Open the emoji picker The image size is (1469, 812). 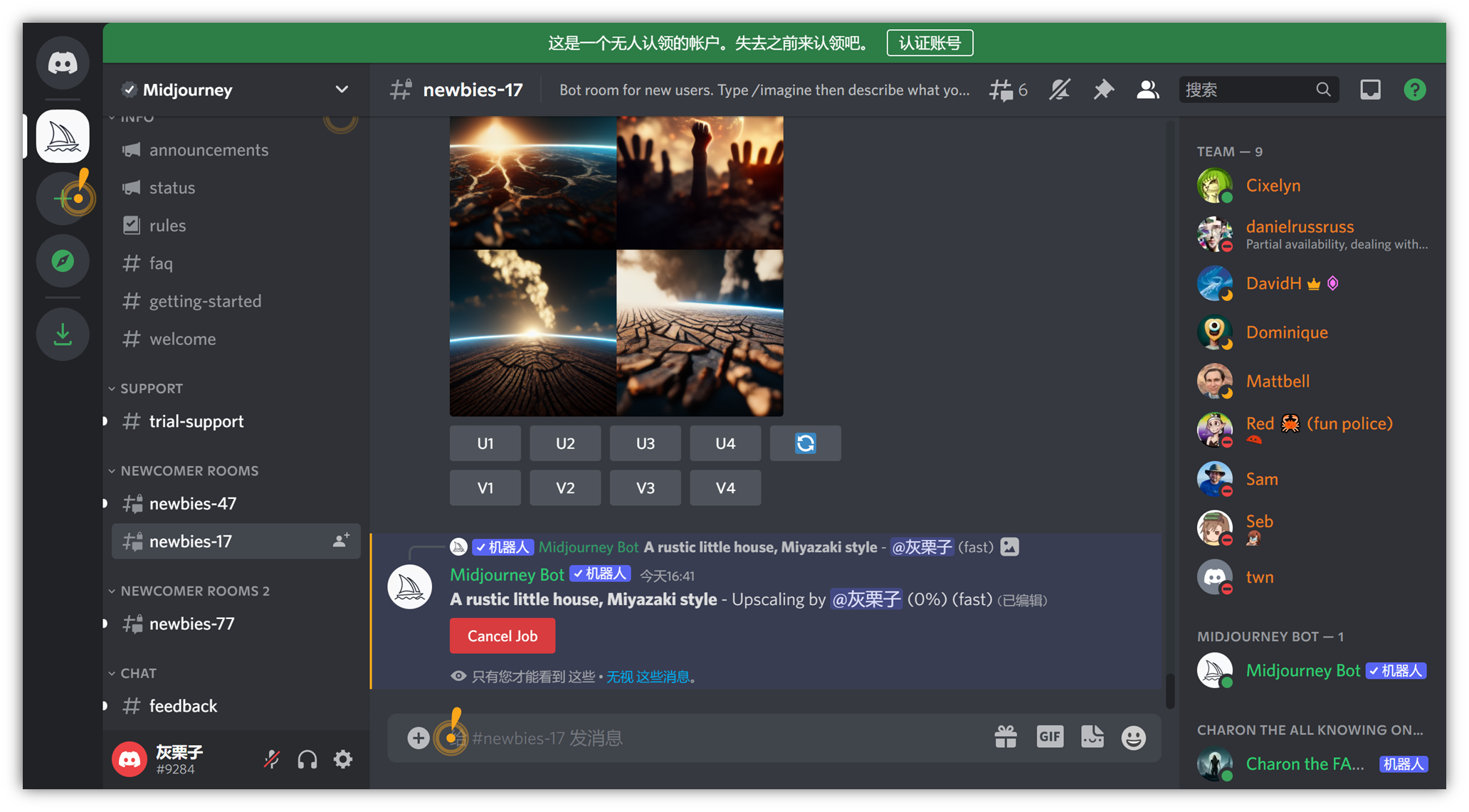point(1133,737)
